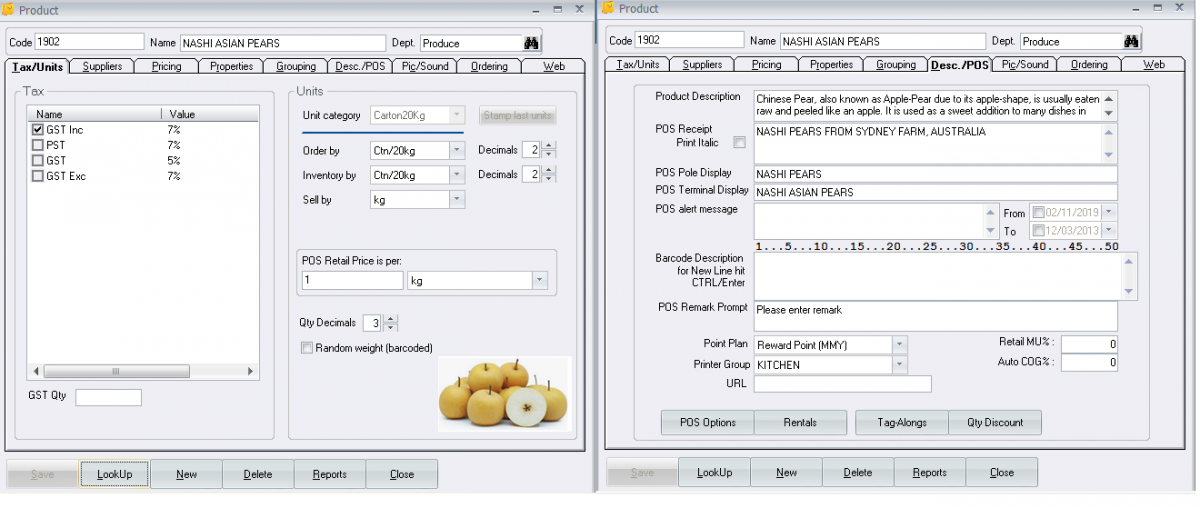The image size is (1200, 508).
Task: Open Grouping tab in right window
Action: click(x=896, y=64)
